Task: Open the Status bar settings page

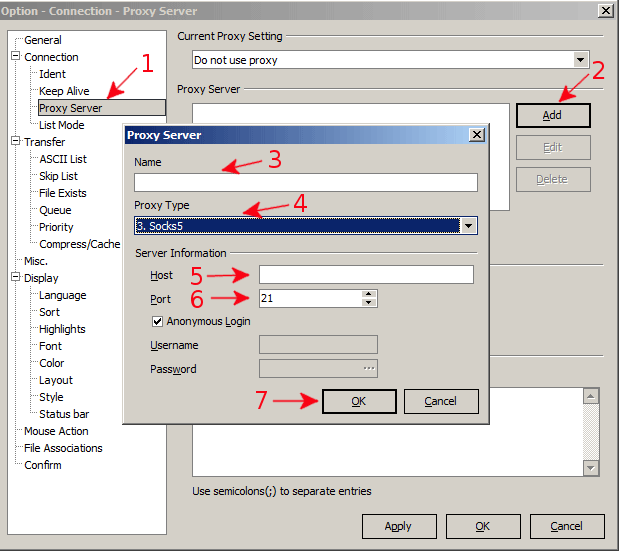Action: click(64, 414)
